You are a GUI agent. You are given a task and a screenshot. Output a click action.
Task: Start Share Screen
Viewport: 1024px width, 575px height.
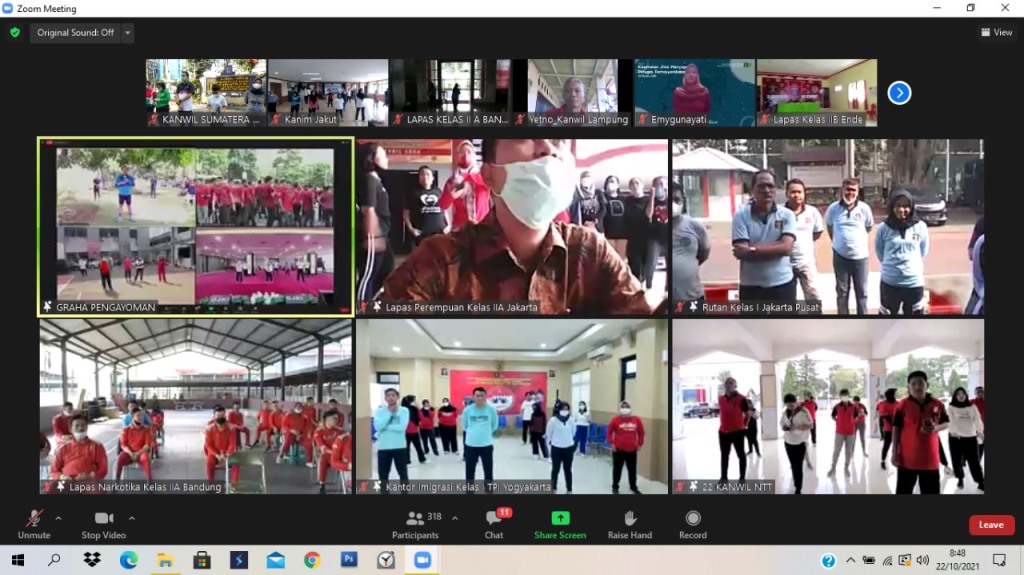click(x=560, y=524)
